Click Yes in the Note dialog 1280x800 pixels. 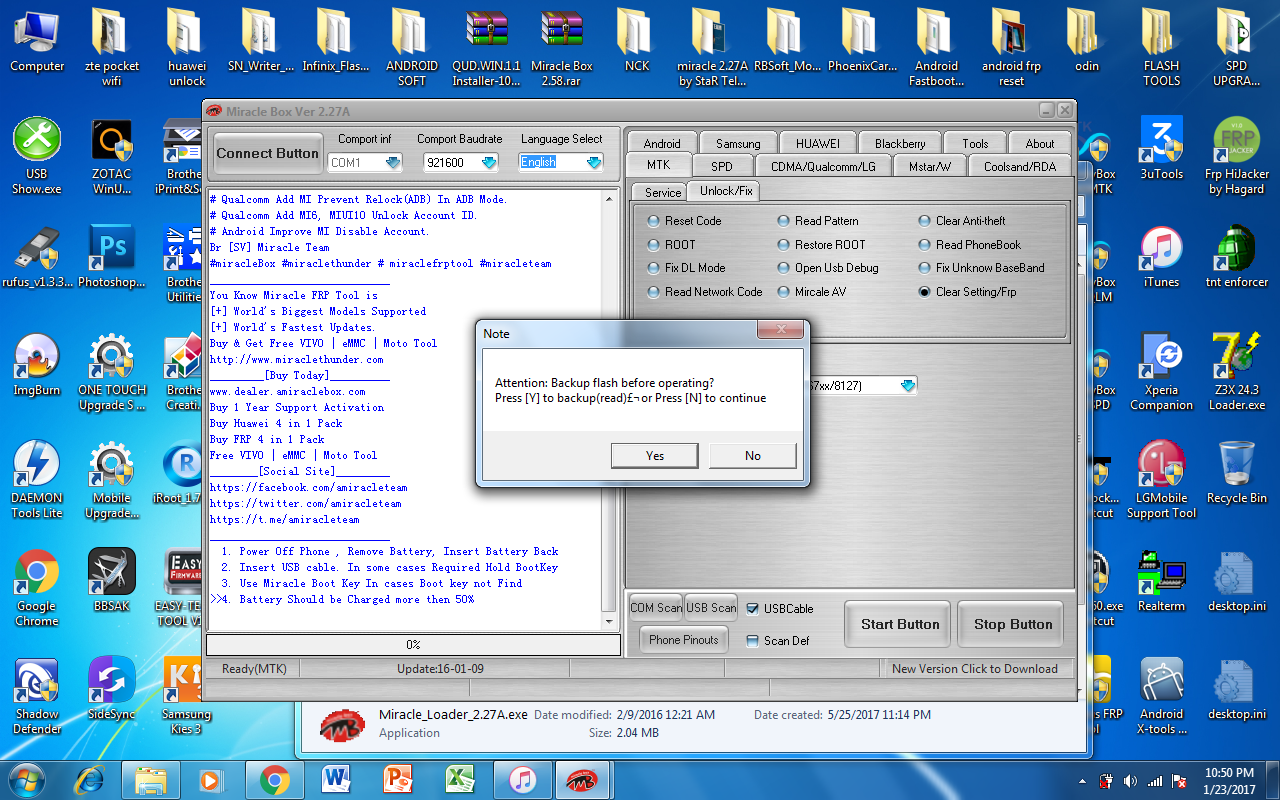pos(655,455)
